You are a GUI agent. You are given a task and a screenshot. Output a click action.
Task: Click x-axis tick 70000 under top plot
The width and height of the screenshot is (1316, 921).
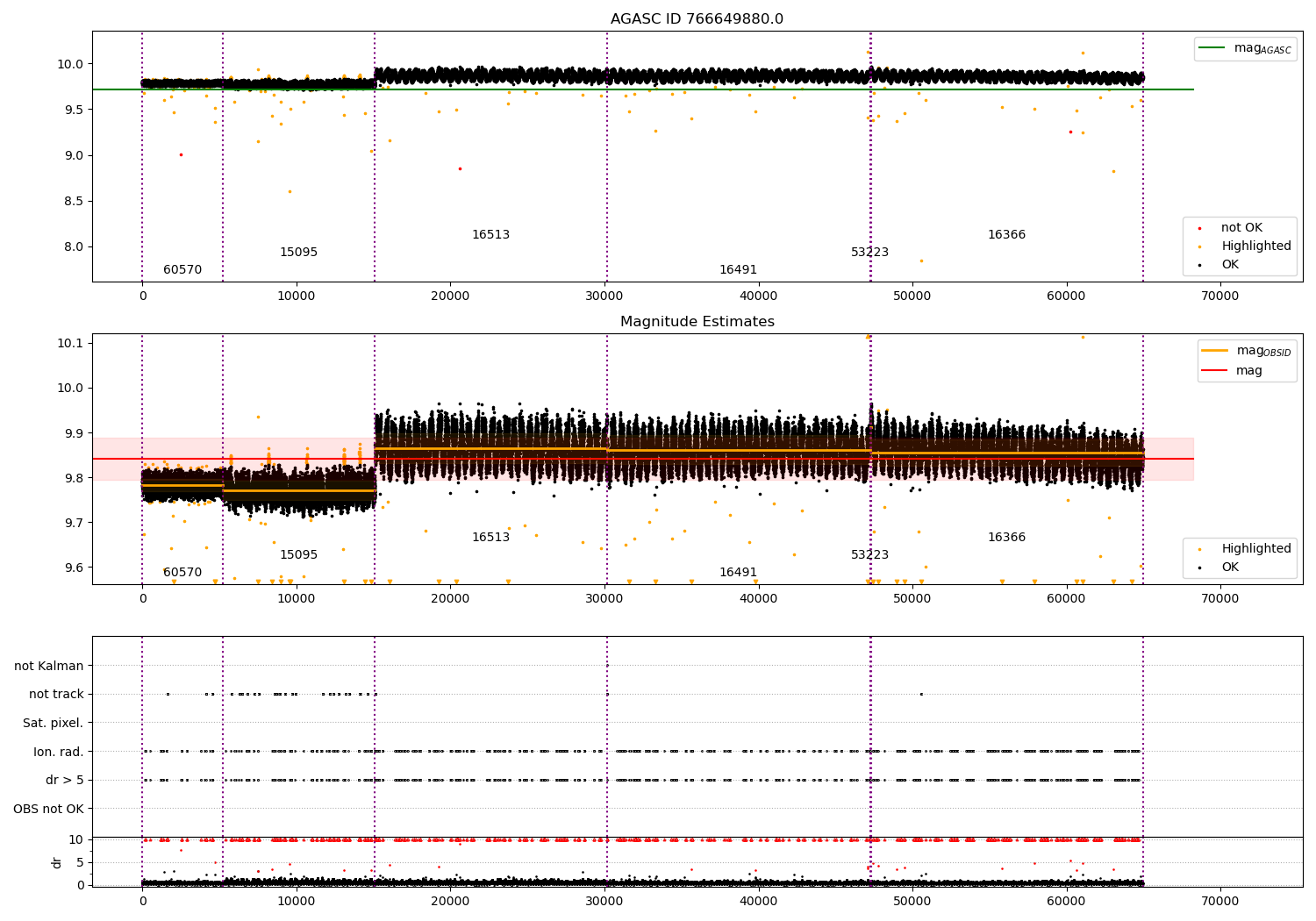click(1219, 296)
